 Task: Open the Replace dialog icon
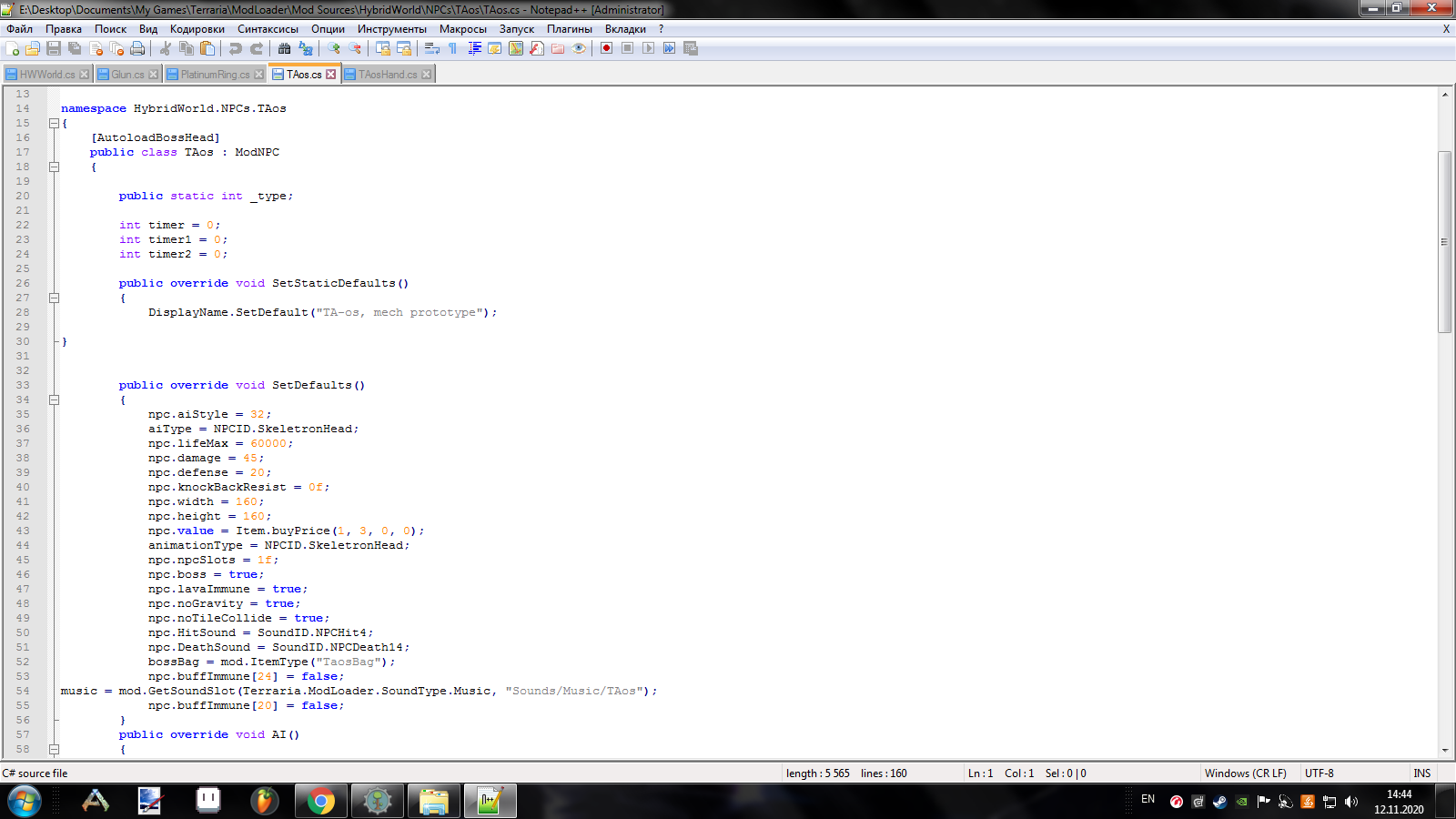pyautogui.click(x=306, y=48)
